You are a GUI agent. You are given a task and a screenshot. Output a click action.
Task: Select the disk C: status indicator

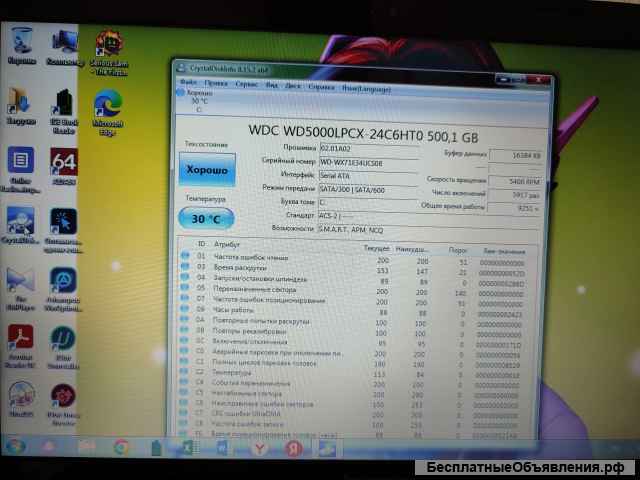[x=198, y=101]
